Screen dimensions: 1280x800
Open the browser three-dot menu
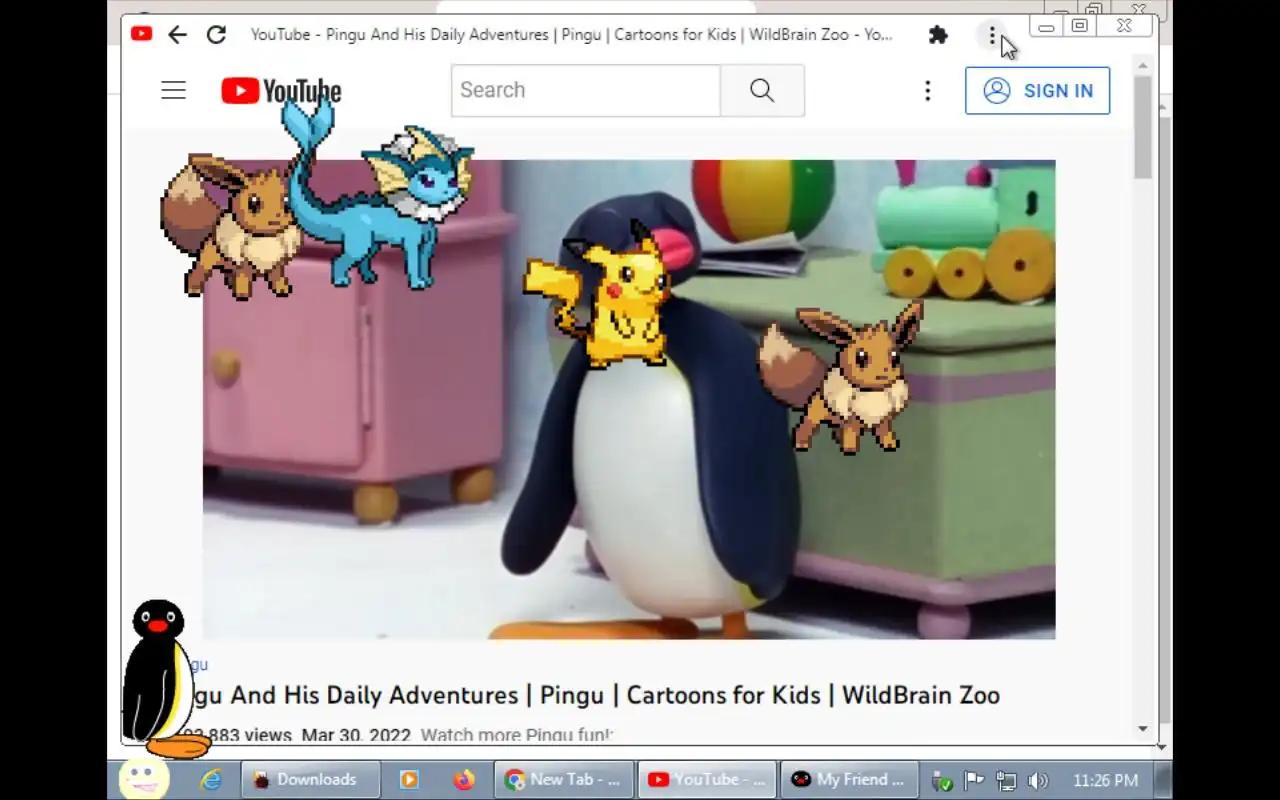pyautogui.click(x=992, y=36)
